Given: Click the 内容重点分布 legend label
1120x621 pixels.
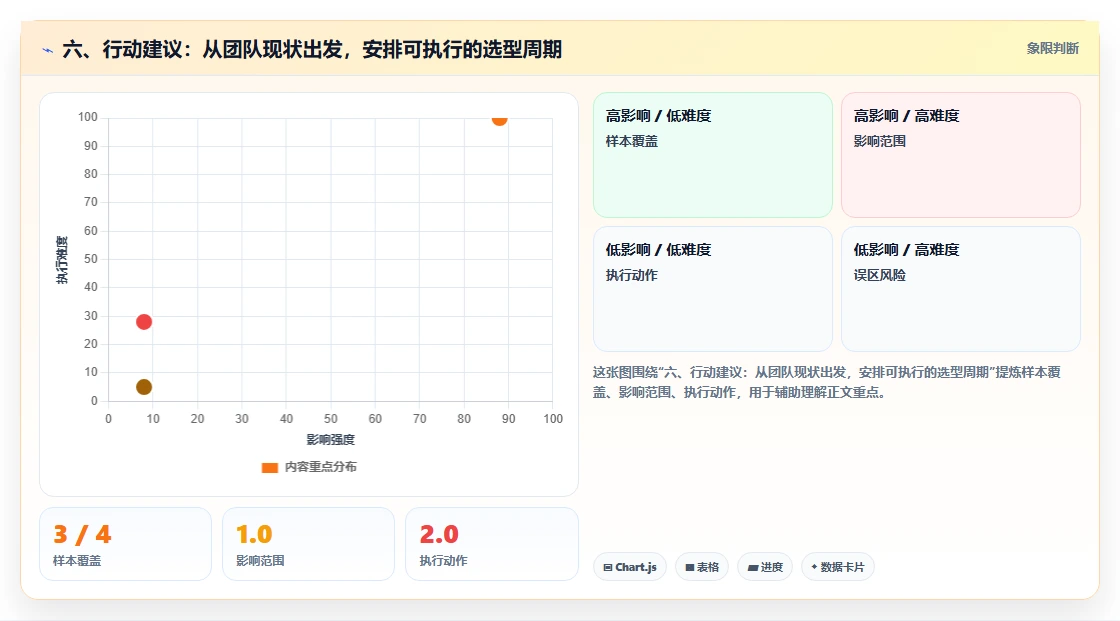Looking at the screenshot, I should [321, 467].
